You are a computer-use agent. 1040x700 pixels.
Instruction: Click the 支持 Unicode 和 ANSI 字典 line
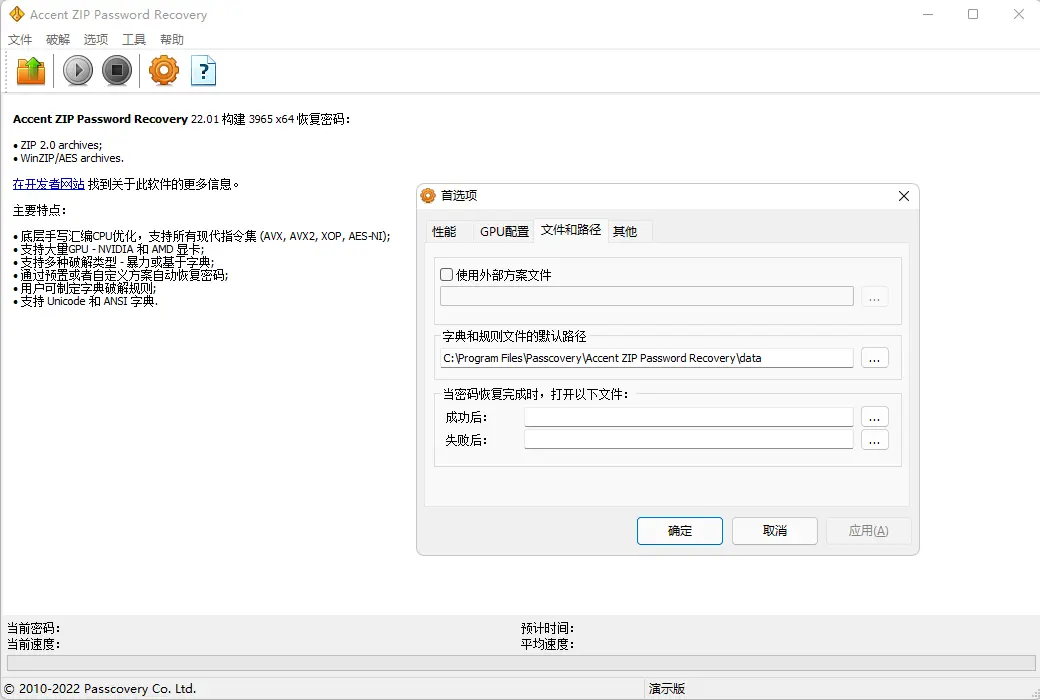pos(89,301)
